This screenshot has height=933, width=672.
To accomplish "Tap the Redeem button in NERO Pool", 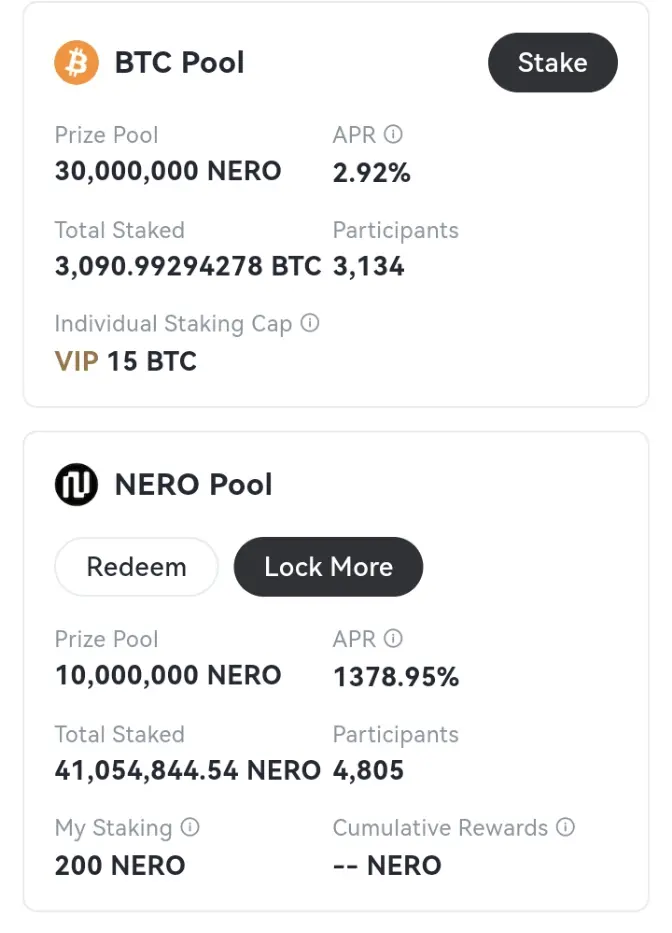I will coord(136,567).
